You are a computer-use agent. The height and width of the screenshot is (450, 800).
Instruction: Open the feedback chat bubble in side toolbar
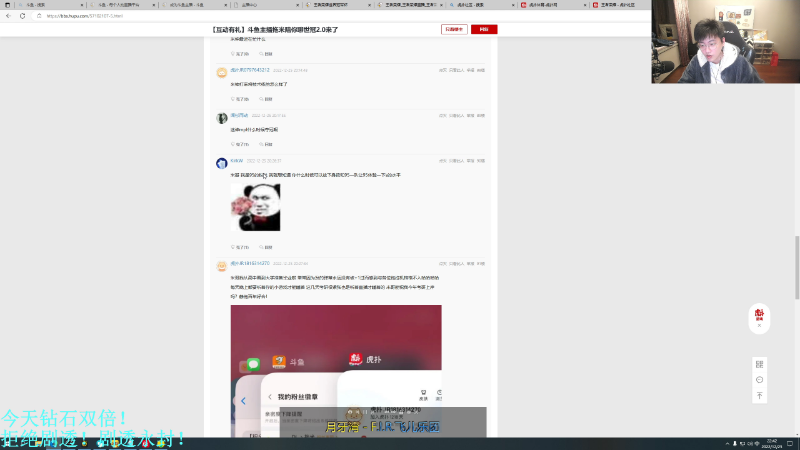[759, 380]
